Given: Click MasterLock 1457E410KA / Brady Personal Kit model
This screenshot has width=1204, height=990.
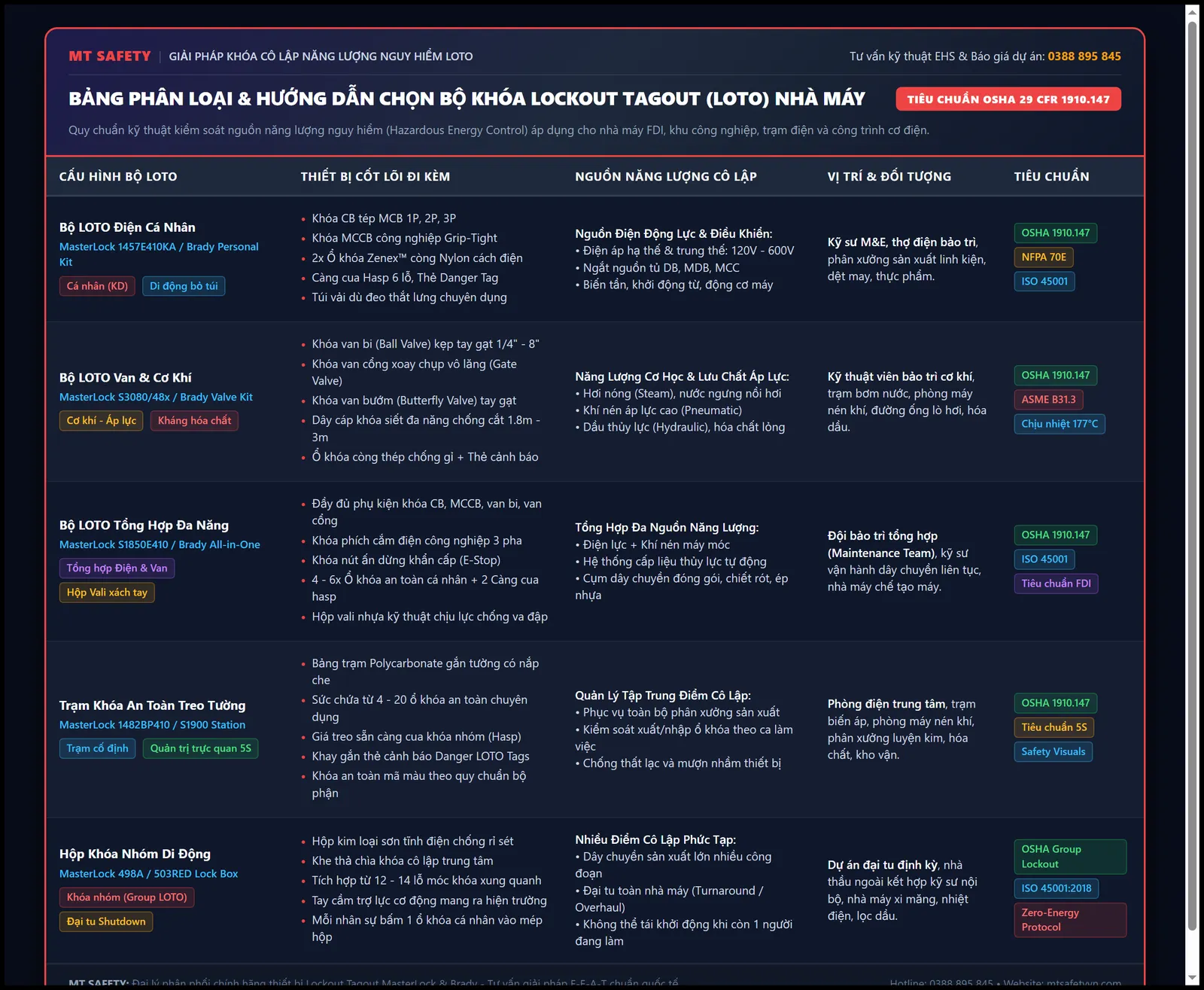Looking at the screenshot, I should tap(159, 254).
